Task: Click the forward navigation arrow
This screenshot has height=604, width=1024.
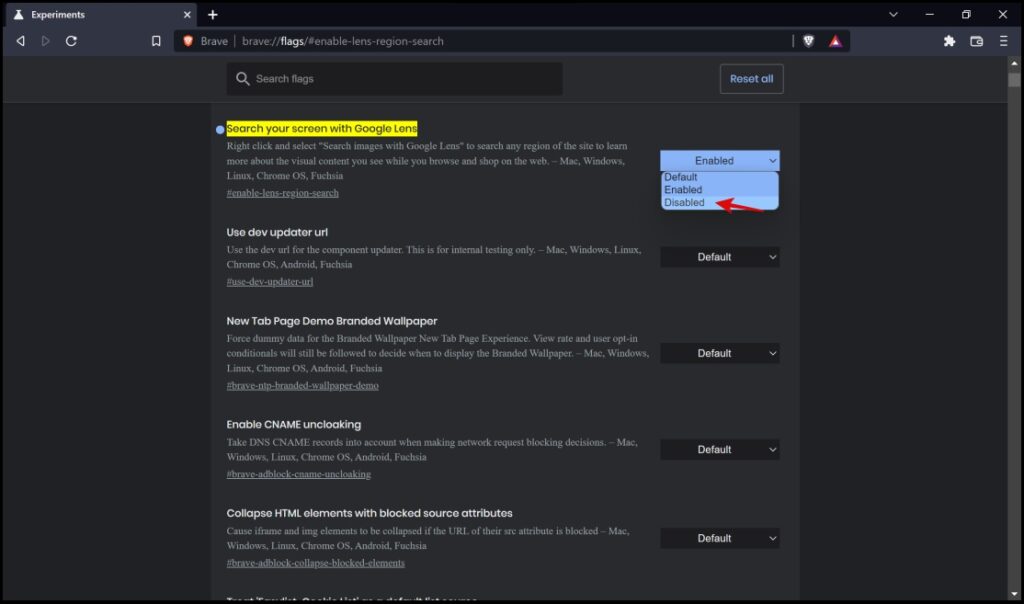Action: click(x=45, y=41)
